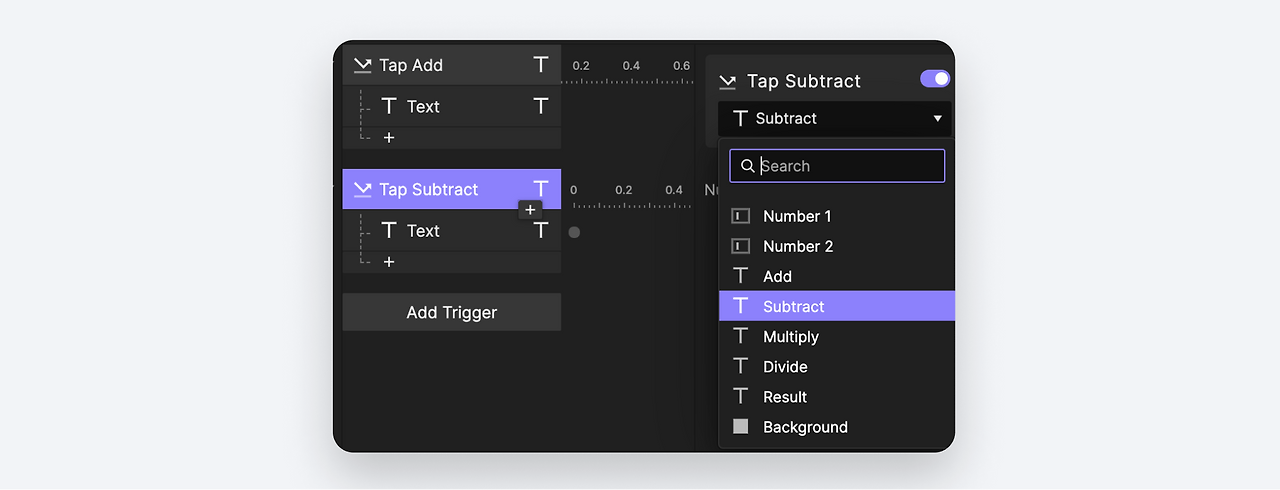The image size is (1280, 490).
Task: Click the Background rectangle layer icon
Action: [x=741, y=427]
